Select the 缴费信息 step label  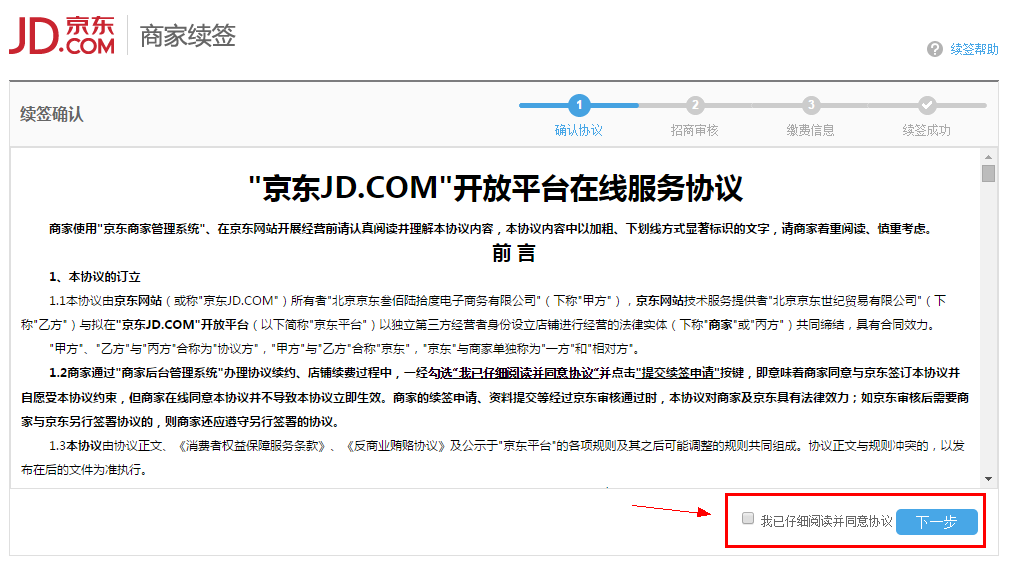(811, 130)
